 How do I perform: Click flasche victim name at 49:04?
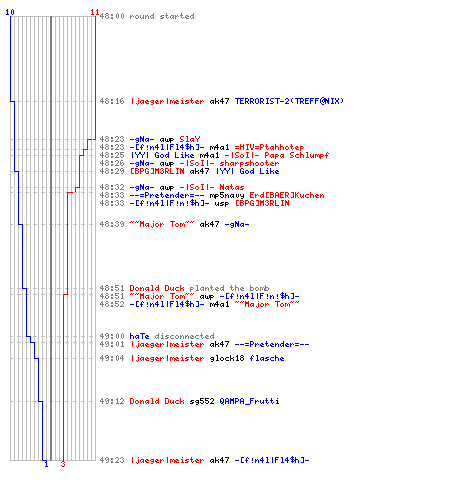click(x=267, y=358)
